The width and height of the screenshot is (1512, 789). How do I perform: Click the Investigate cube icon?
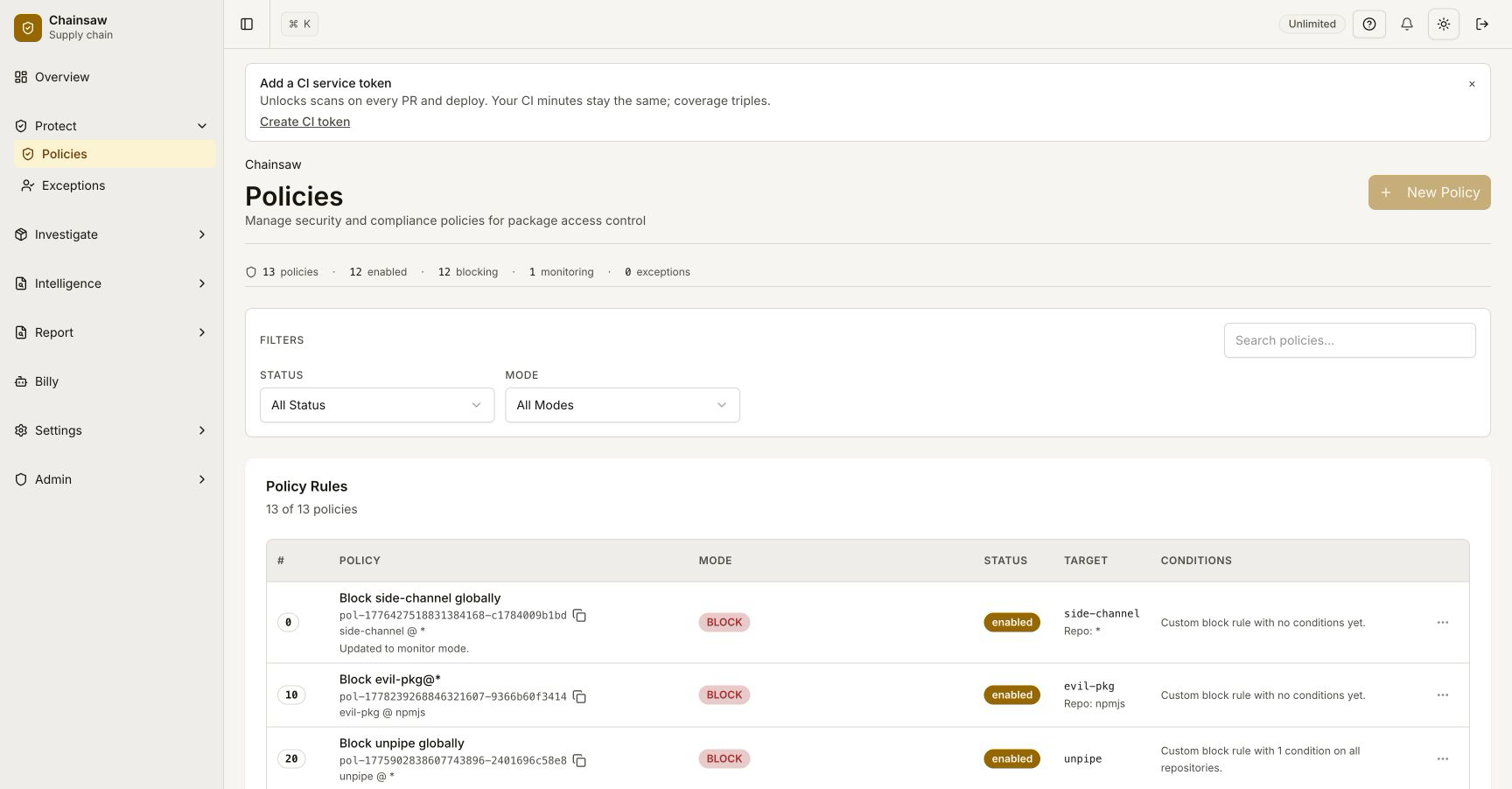click(x=21, y=234)
